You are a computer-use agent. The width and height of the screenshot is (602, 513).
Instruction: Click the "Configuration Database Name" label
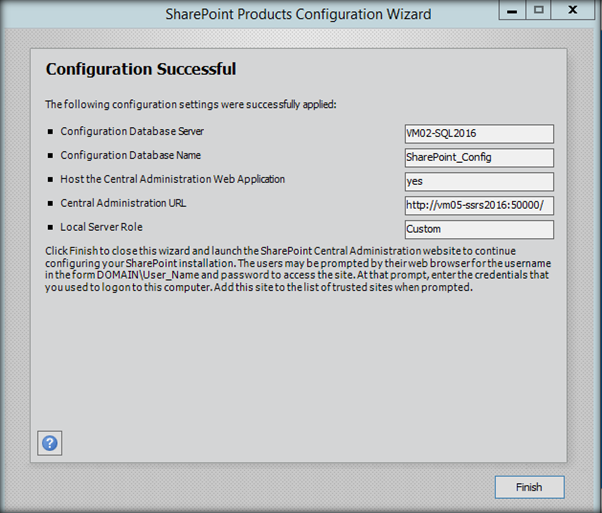(129, 155)
